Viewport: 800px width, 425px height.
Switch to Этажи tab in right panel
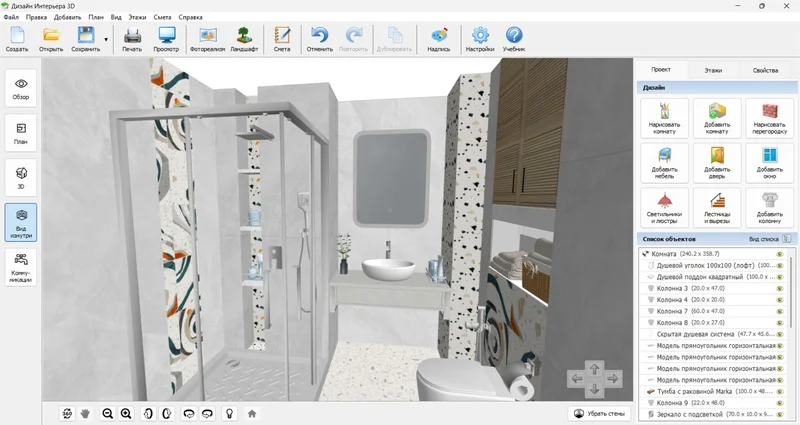713,70
